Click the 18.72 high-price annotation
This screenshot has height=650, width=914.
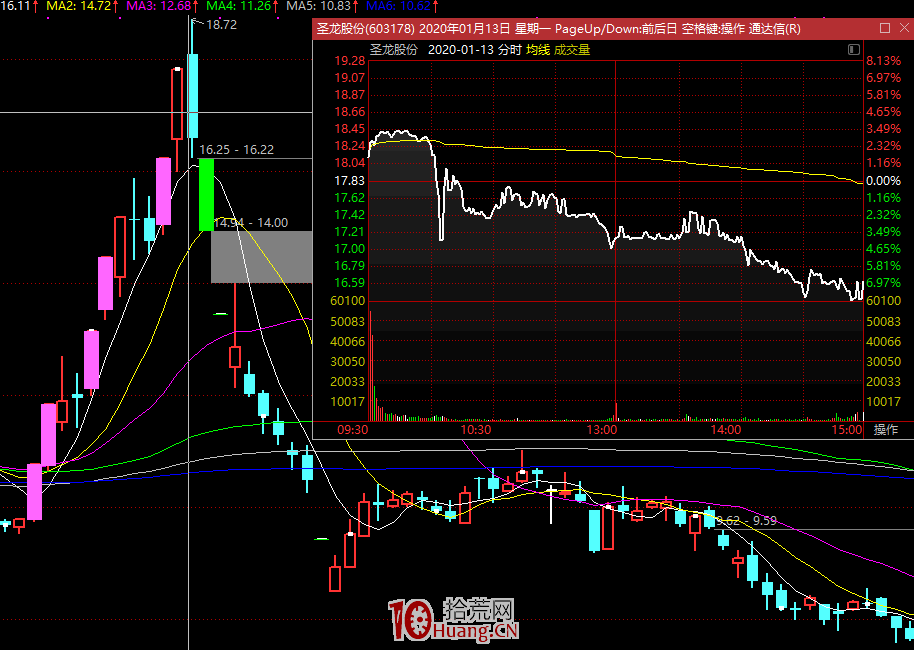pyautogui.click(x=222, y=24)
